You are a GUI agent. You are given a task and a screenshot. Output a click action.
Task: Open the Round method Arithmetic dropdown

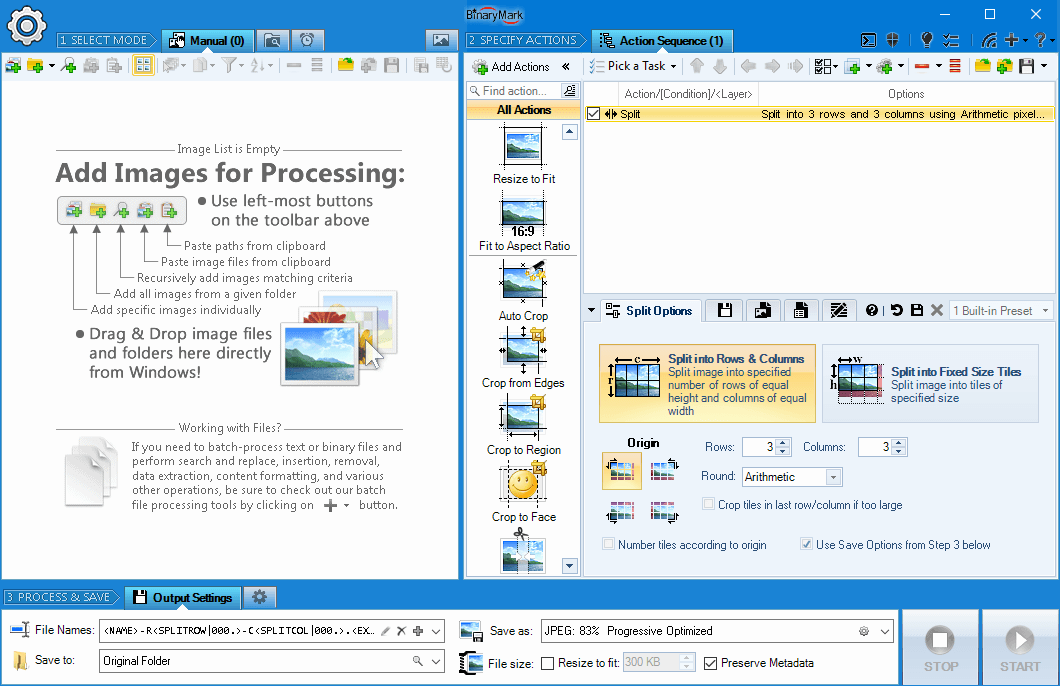pos(792,477)
